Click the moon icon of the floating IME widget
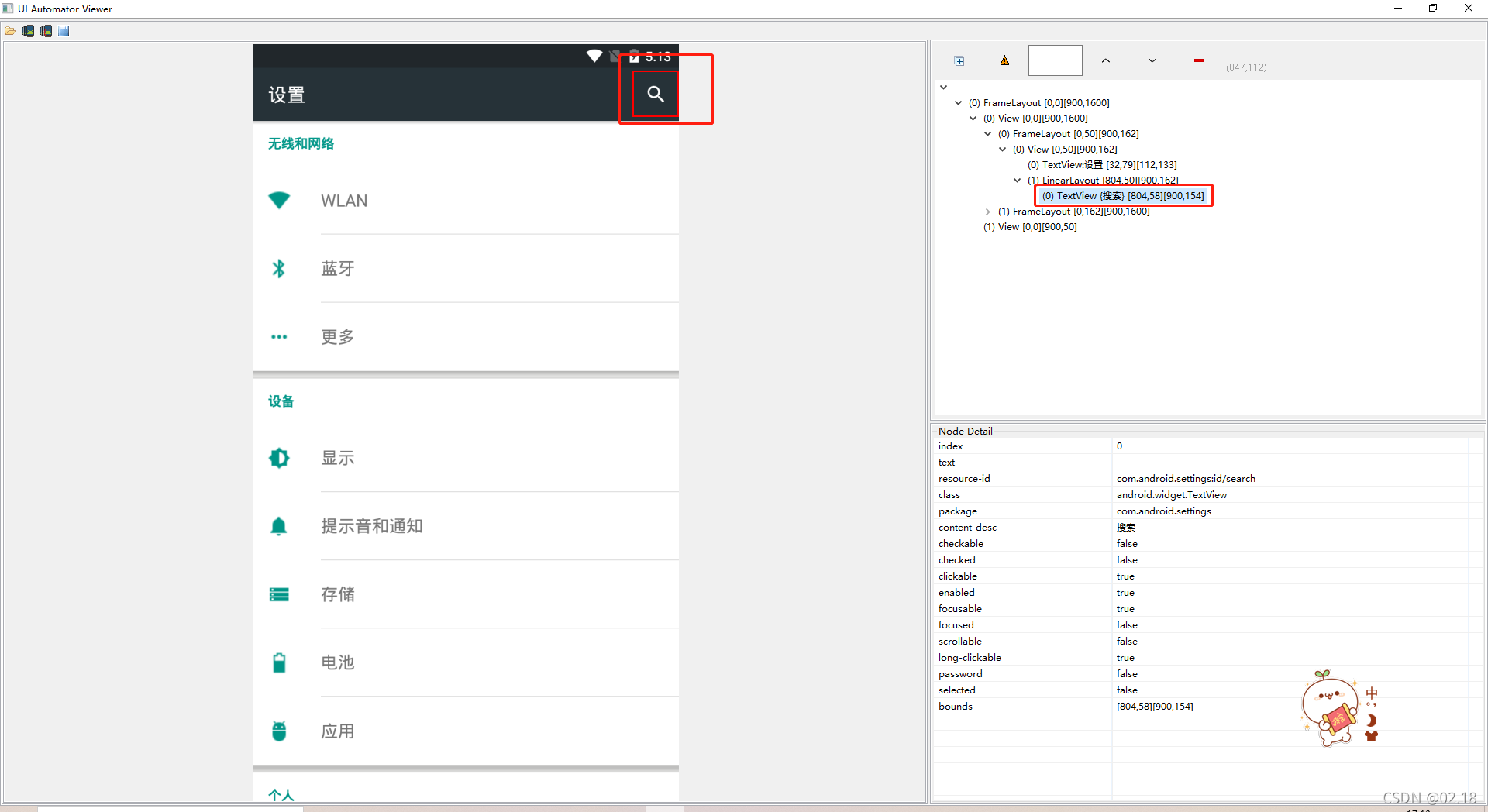The height and width of the screenshot is (812, 1488). point(1371,721)
